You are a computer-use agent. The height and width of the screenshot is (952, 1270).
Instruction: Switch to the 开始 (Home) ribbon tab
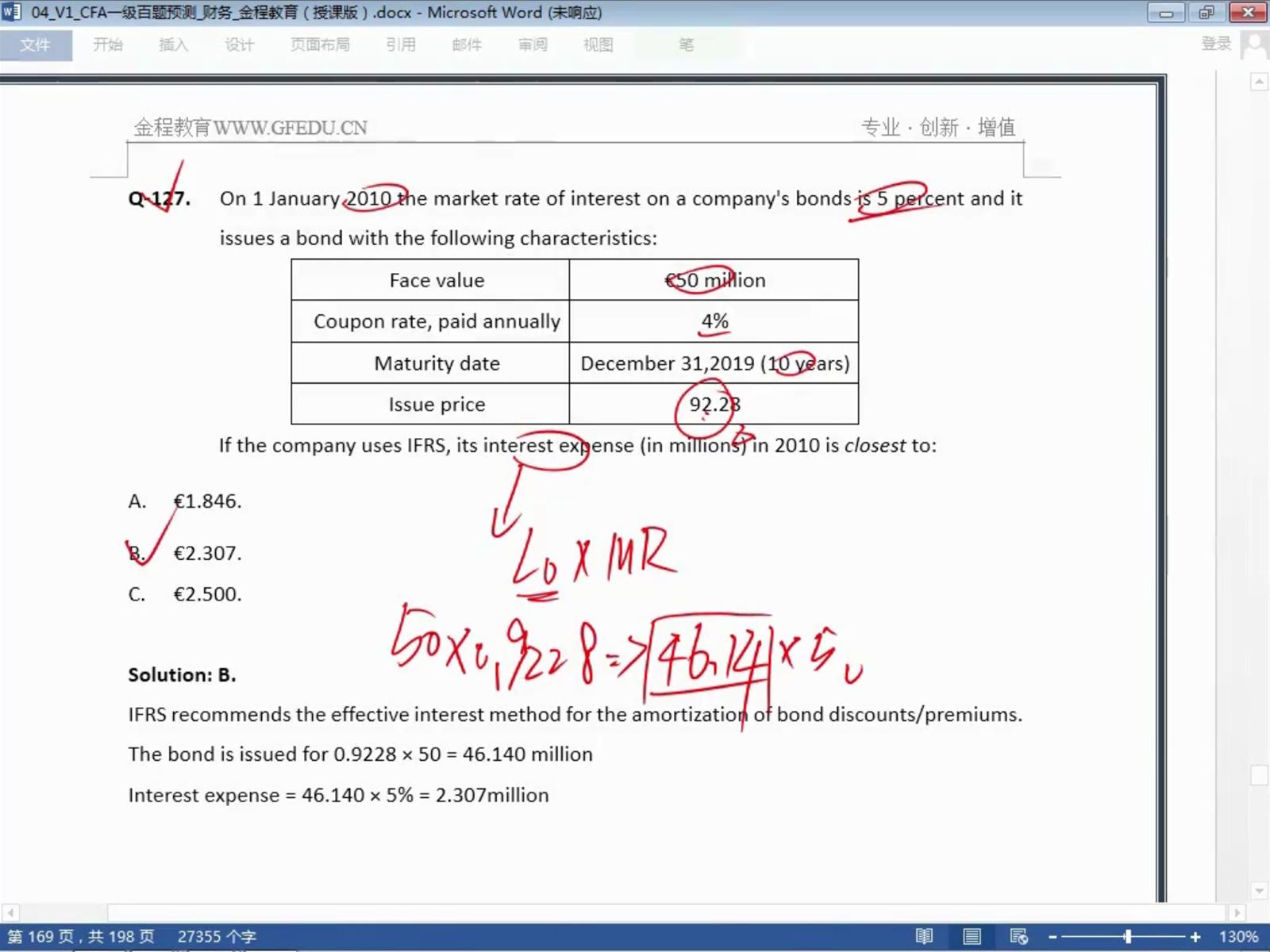pos(108,45)
